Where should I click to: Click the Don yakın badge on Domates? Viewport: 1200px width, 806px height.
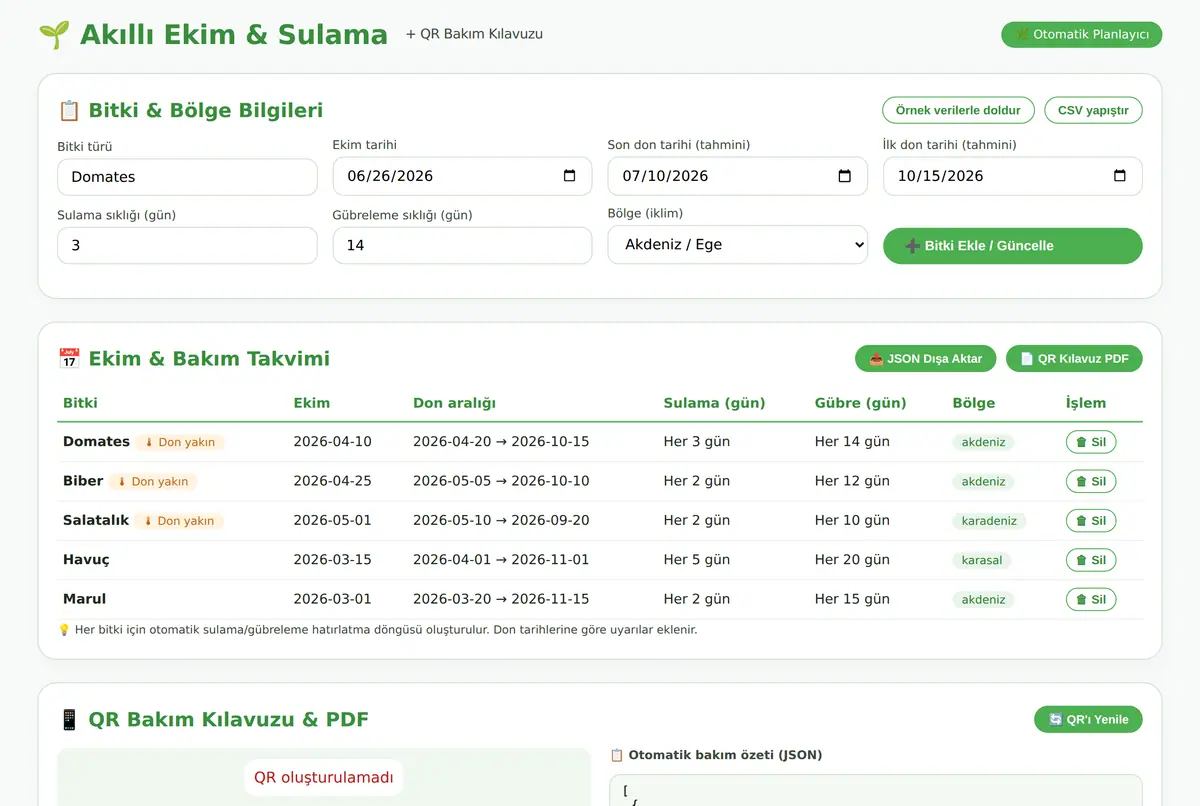point(180,442)
